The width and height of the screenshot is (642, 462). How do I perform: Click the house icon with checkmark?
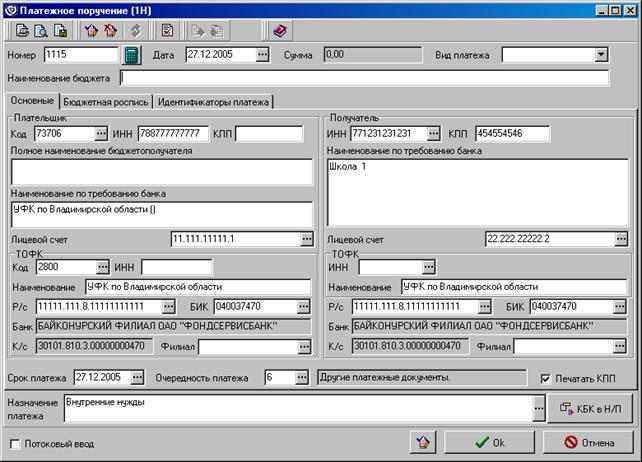tap(91, 31)
